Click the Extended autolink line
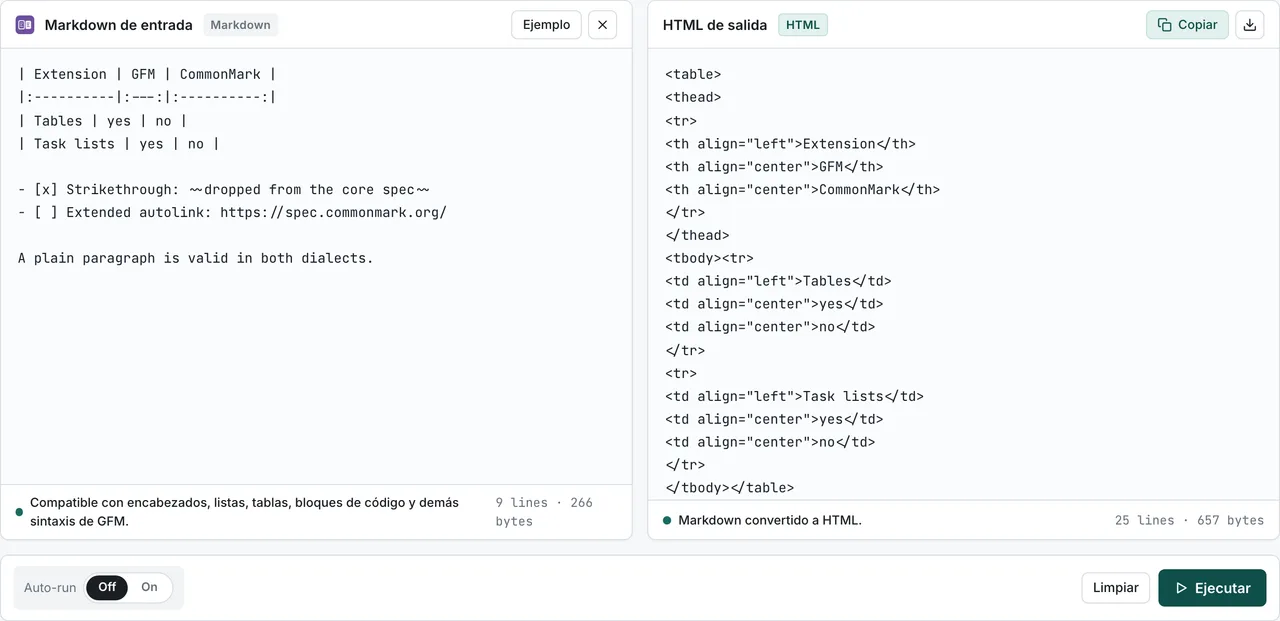This screenshot has width=1280, height=621. tap(232, 212)
